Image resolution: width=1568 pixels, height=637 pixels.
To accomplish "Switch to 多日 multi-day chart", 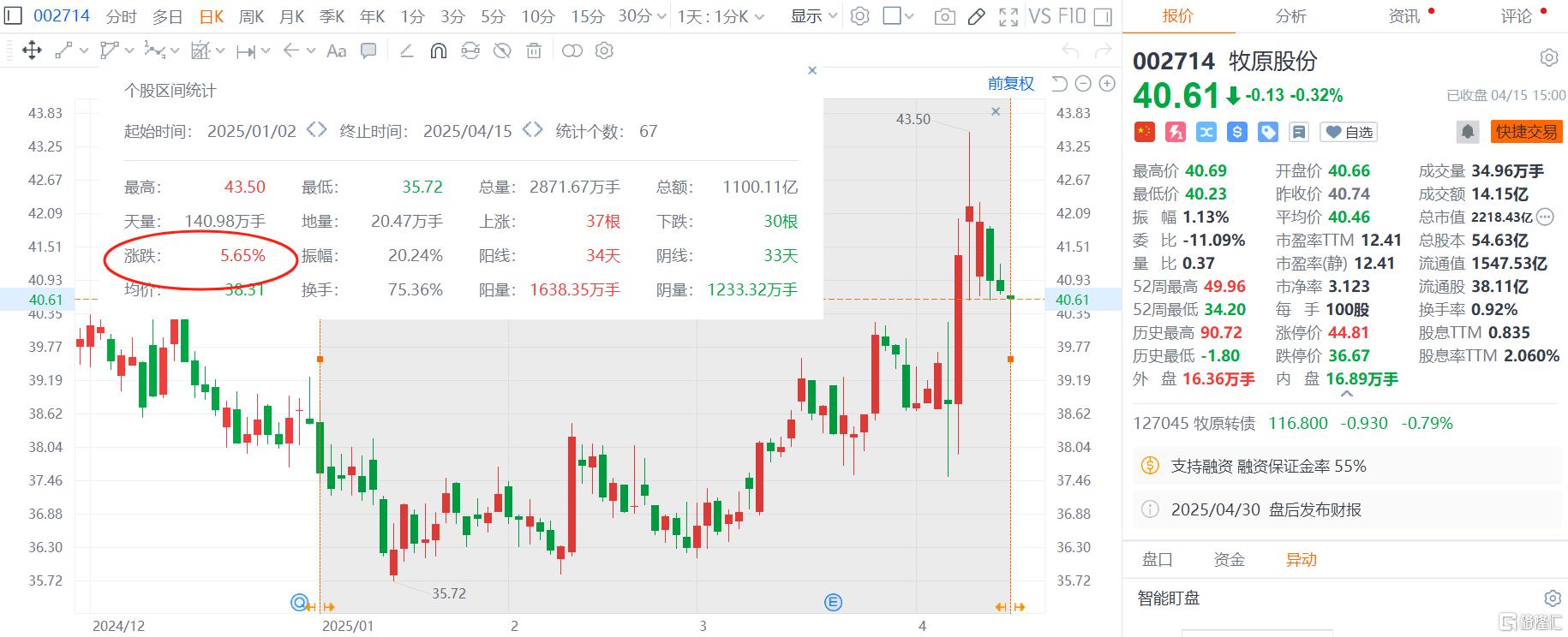I will (167, 16).
